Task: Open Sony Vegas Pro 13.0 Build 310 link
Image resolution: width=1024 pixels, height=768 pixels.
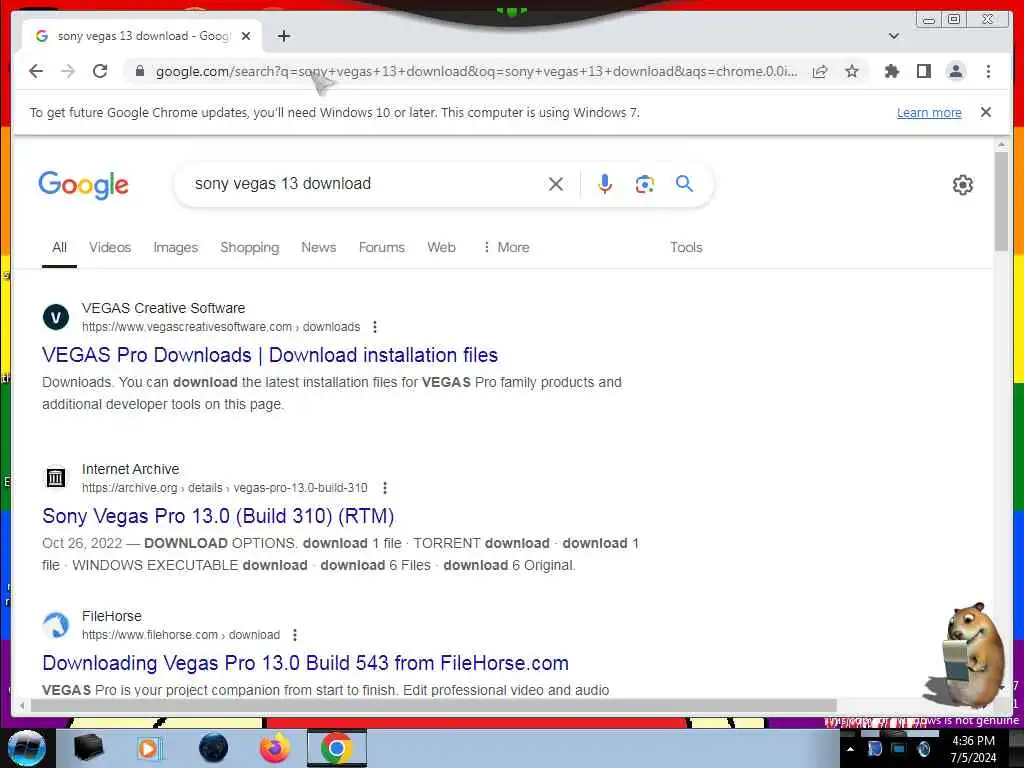Action: [218, 517]
